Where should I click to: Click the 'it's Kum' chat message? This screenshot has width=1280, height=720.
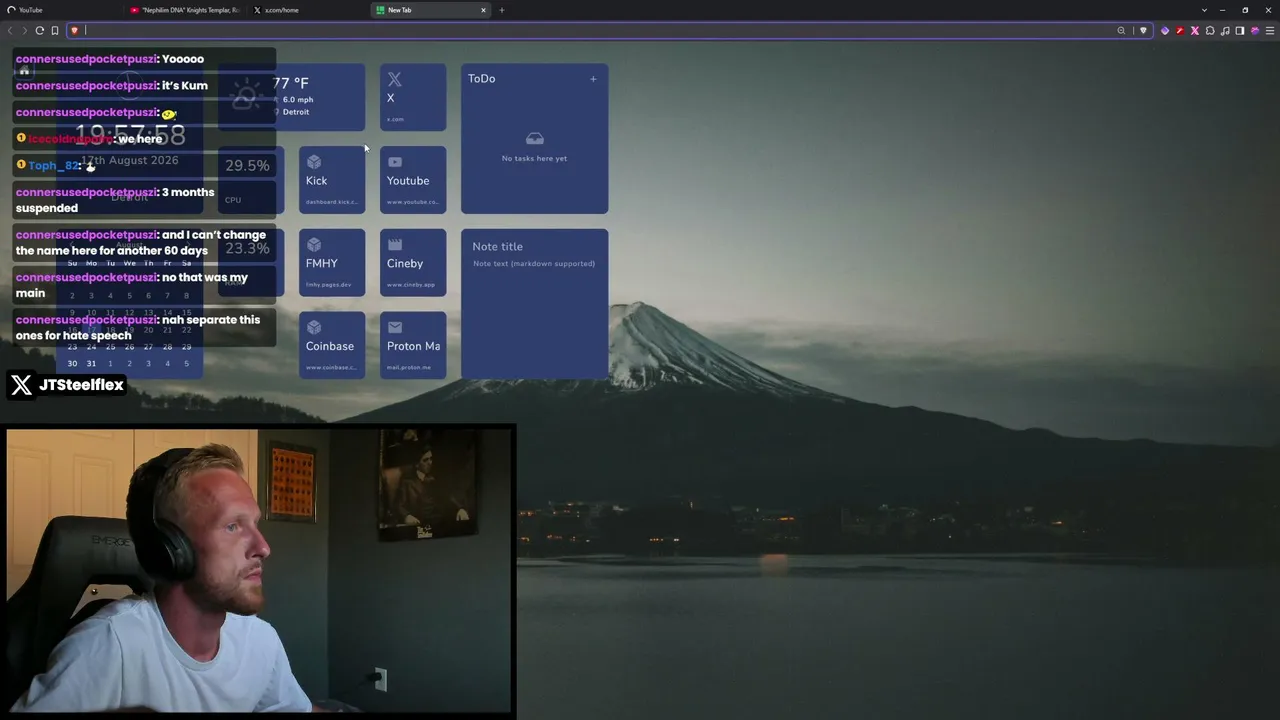point(145,86)
